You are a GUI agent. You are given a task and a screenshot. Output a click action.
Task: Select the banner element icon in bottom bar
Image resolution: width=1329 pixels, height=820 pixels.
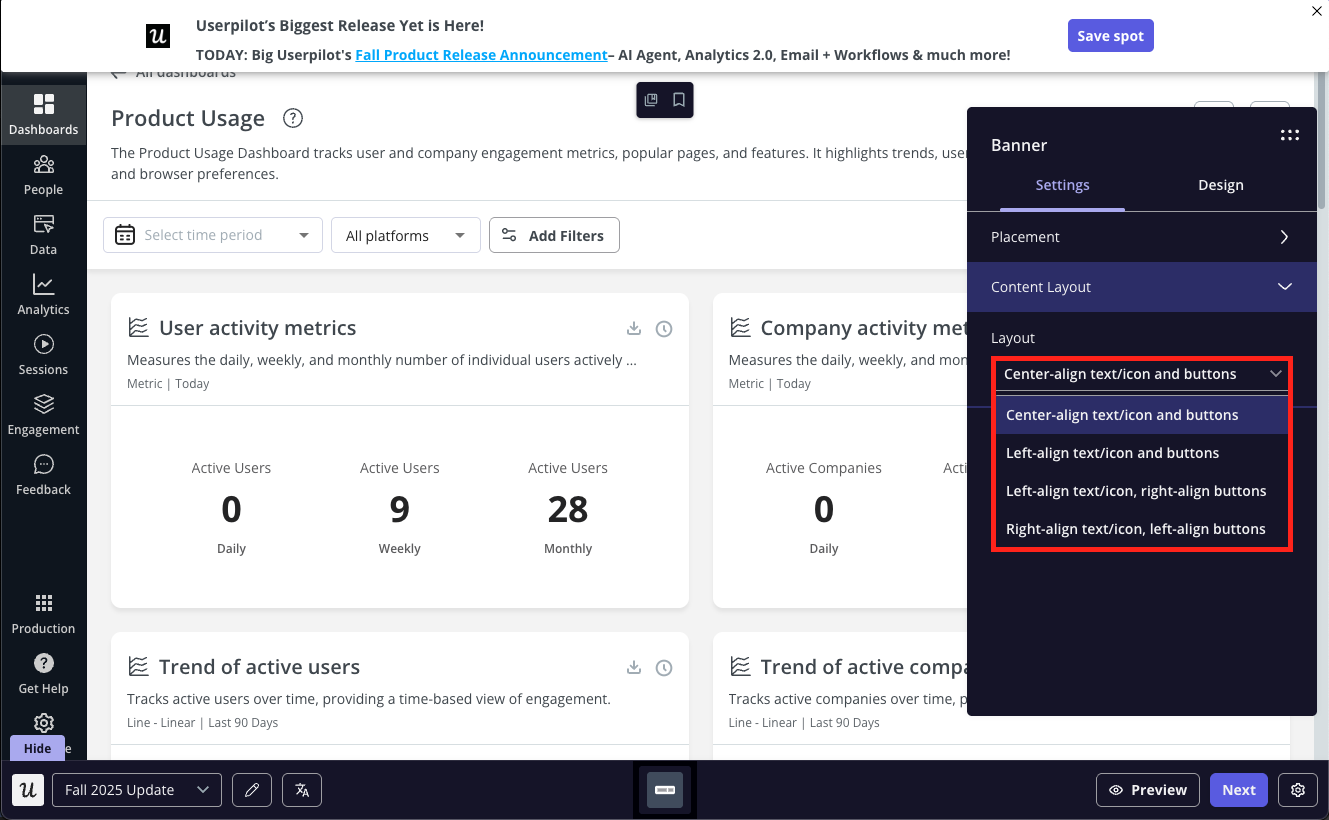[665, 790]
